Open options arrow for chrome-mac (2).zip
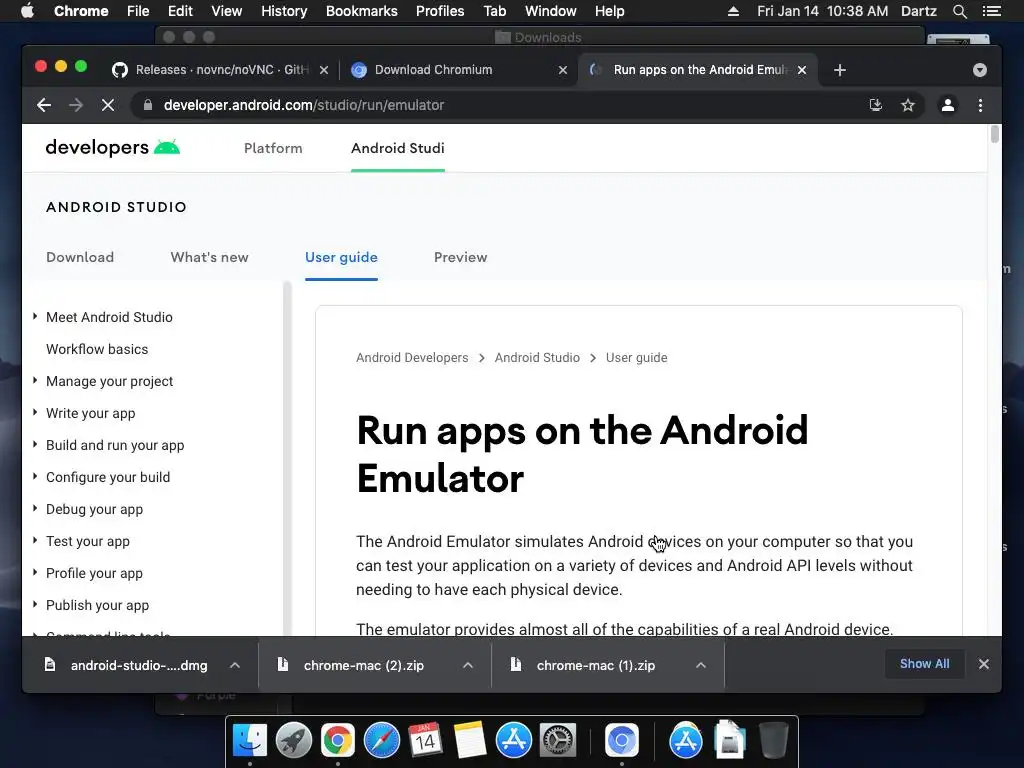 tap(468, 665)
